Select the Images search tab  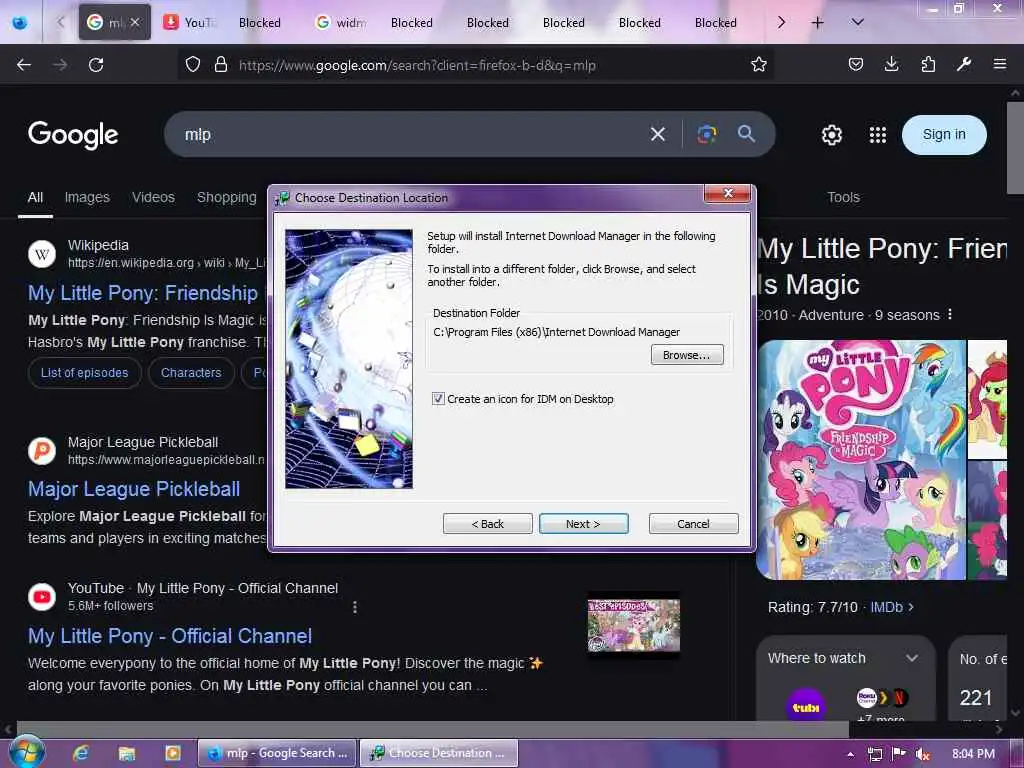pos(87,197)
